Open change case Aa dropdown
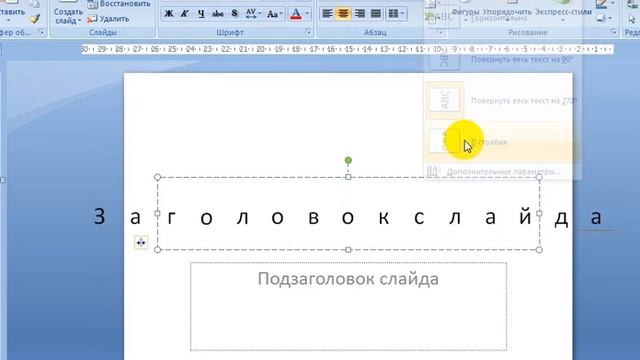 point(274,14)
